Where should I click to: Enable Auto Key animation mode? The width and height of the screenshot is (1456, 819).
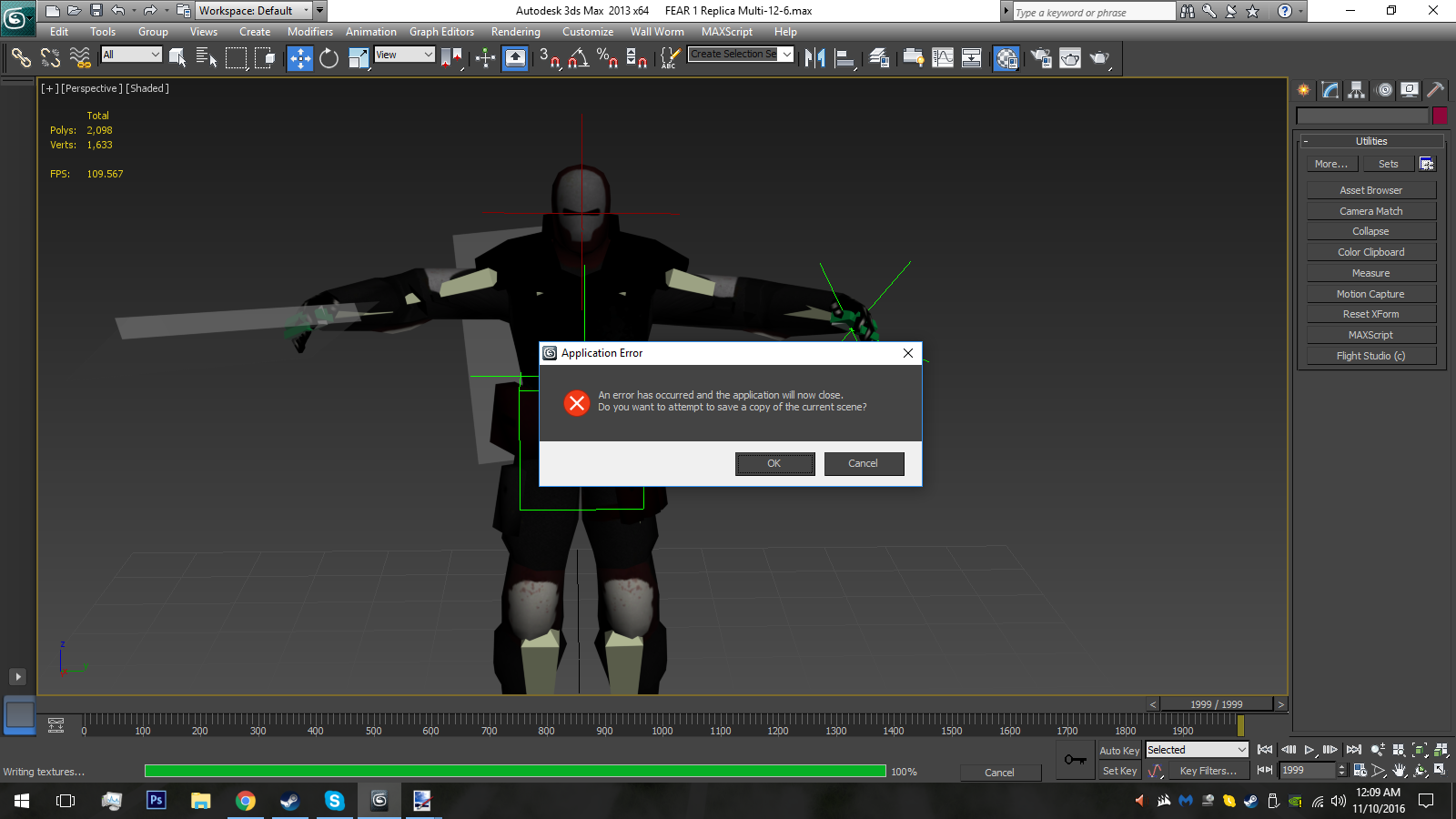[x=1118, y=750]
